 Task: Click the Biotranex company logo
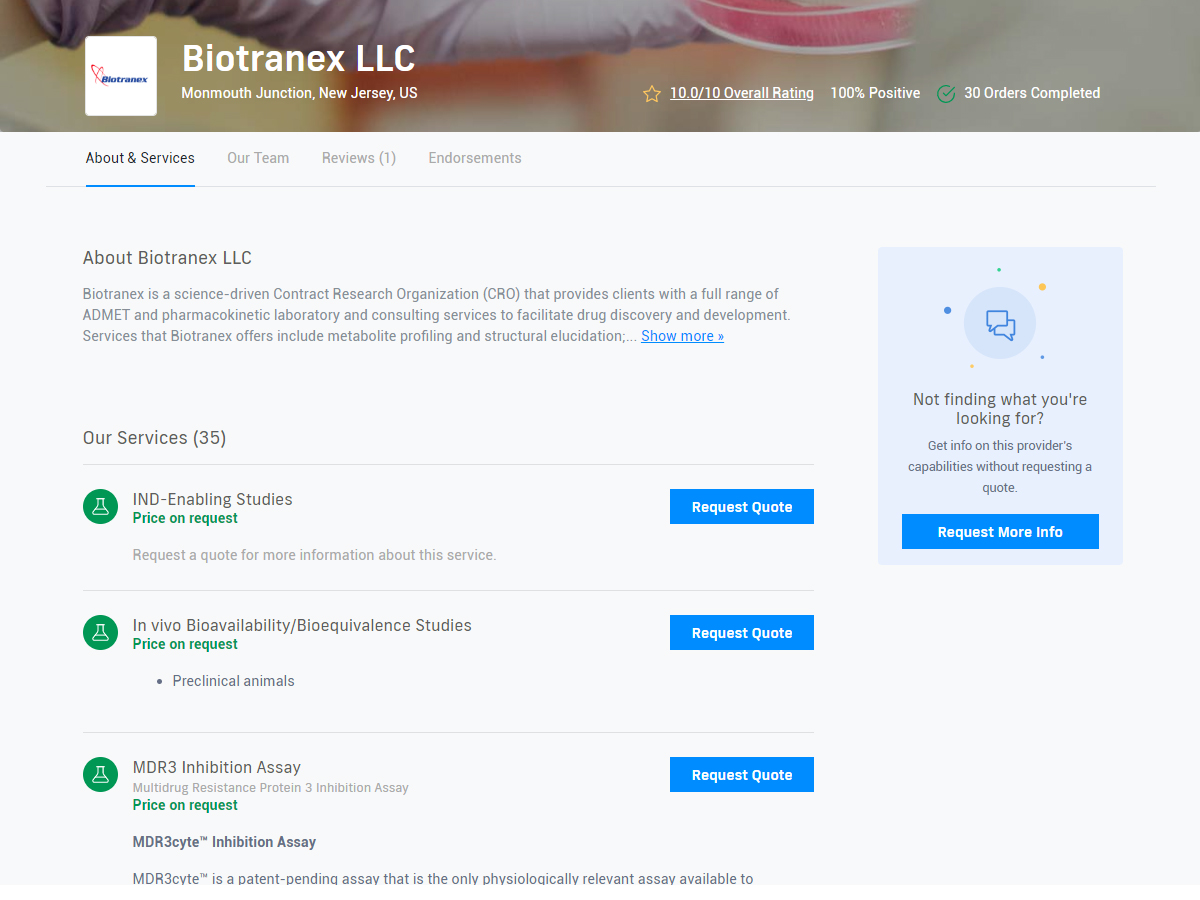point(121,76)
